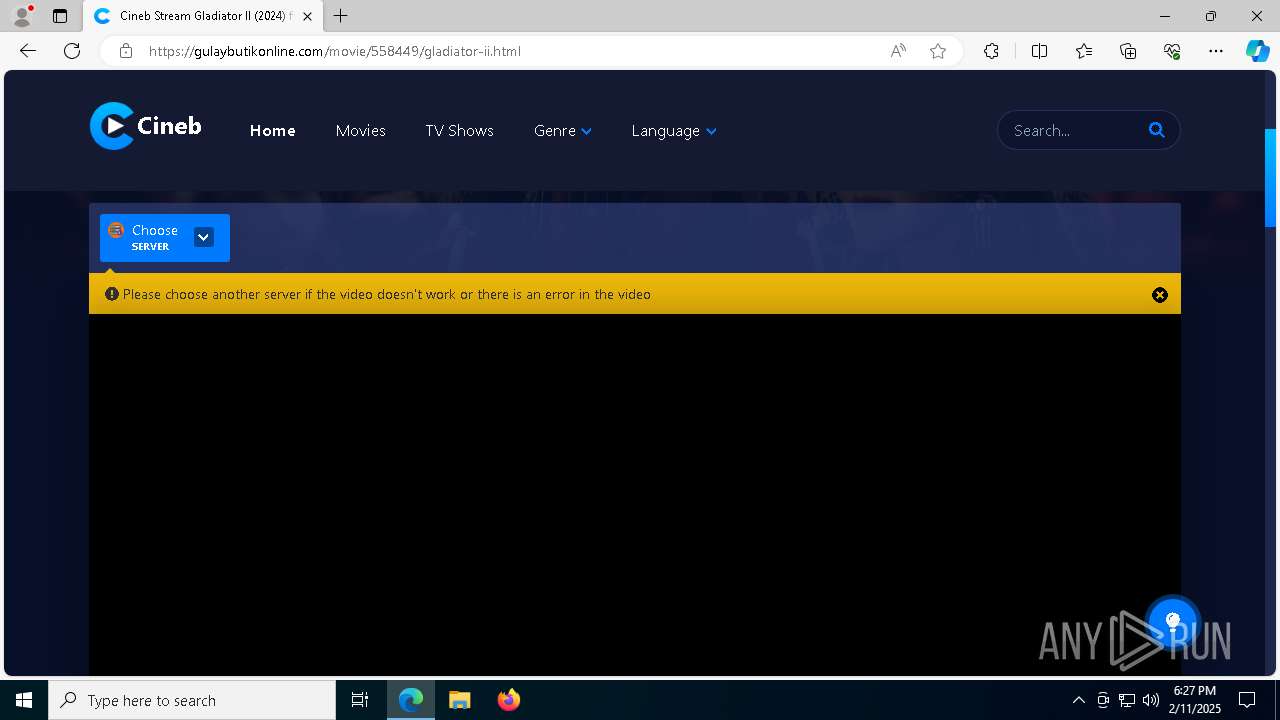Image resolution: width=1280 pixels, height=720 pixels.
Task: Open a new browser tab
Action: (x=341, y=16)
